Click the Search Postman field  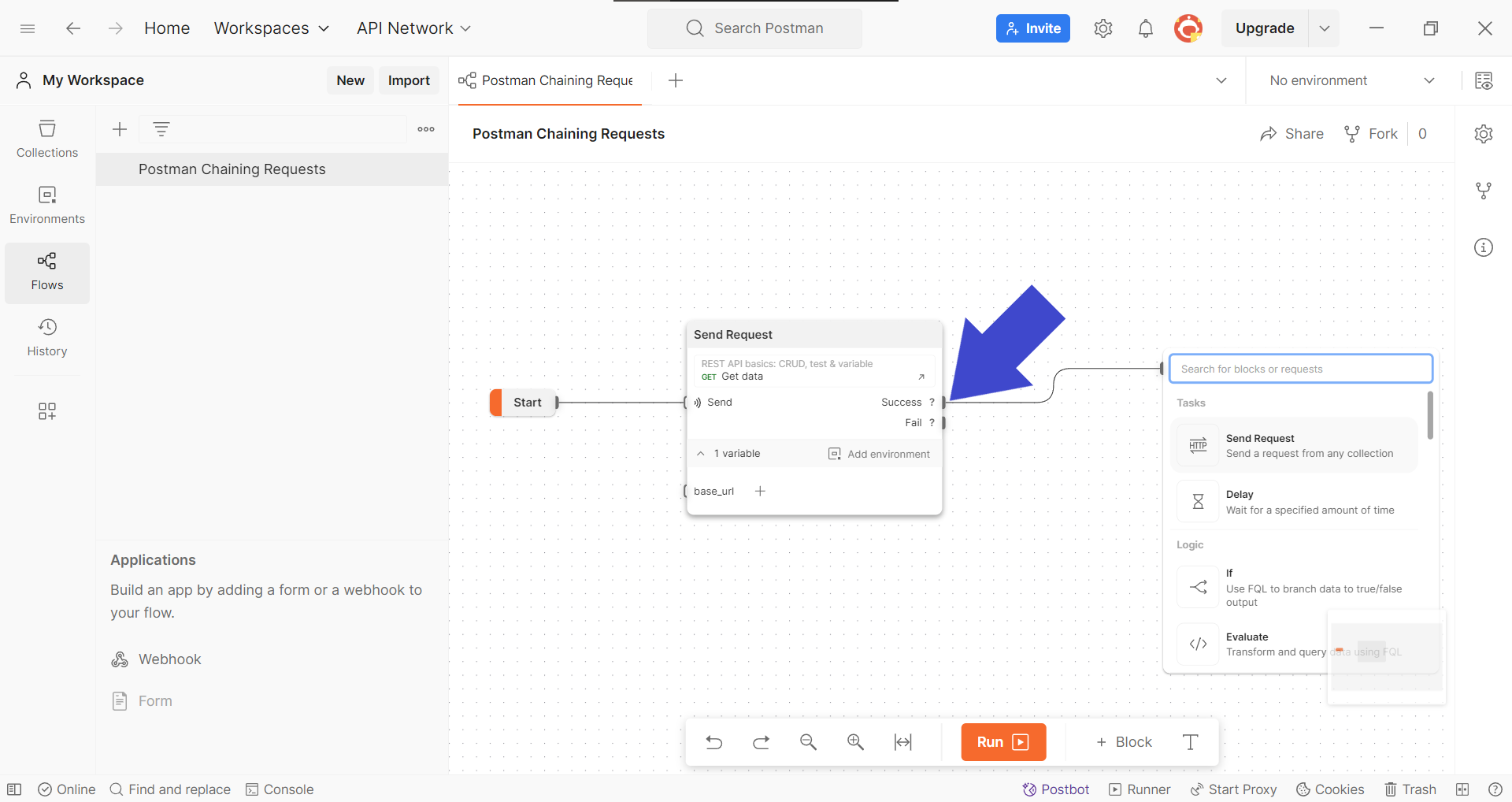(x=754, y=28)
